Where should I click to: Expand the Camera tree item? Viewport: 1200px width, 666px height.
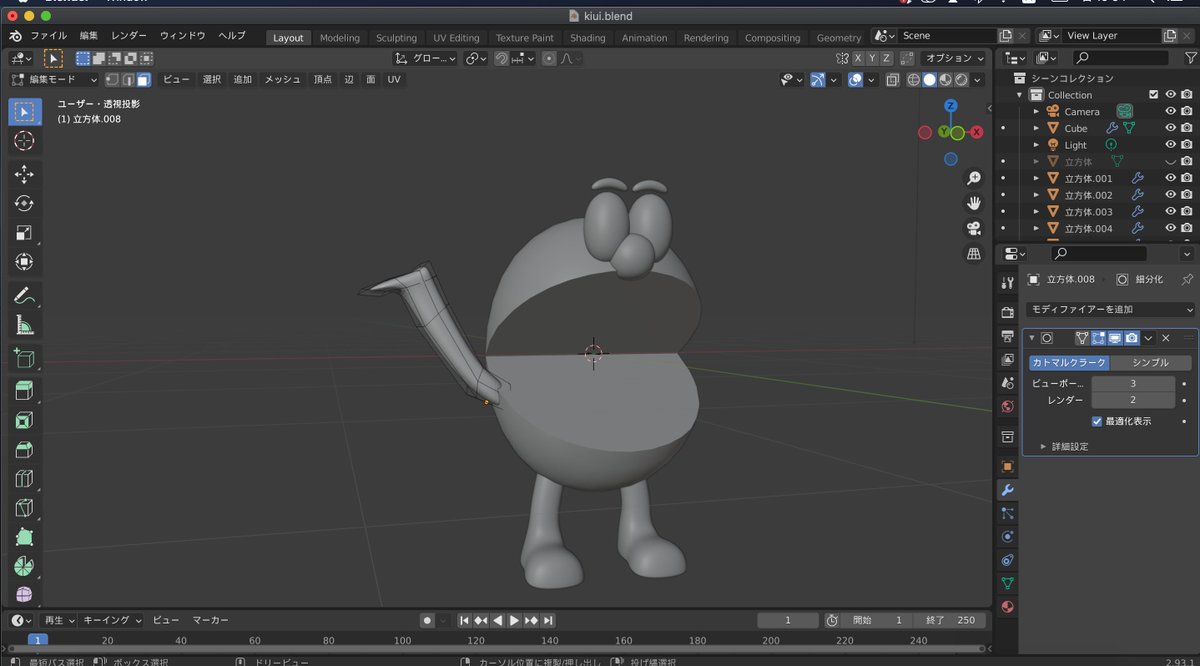click(x=1036, y=112)
